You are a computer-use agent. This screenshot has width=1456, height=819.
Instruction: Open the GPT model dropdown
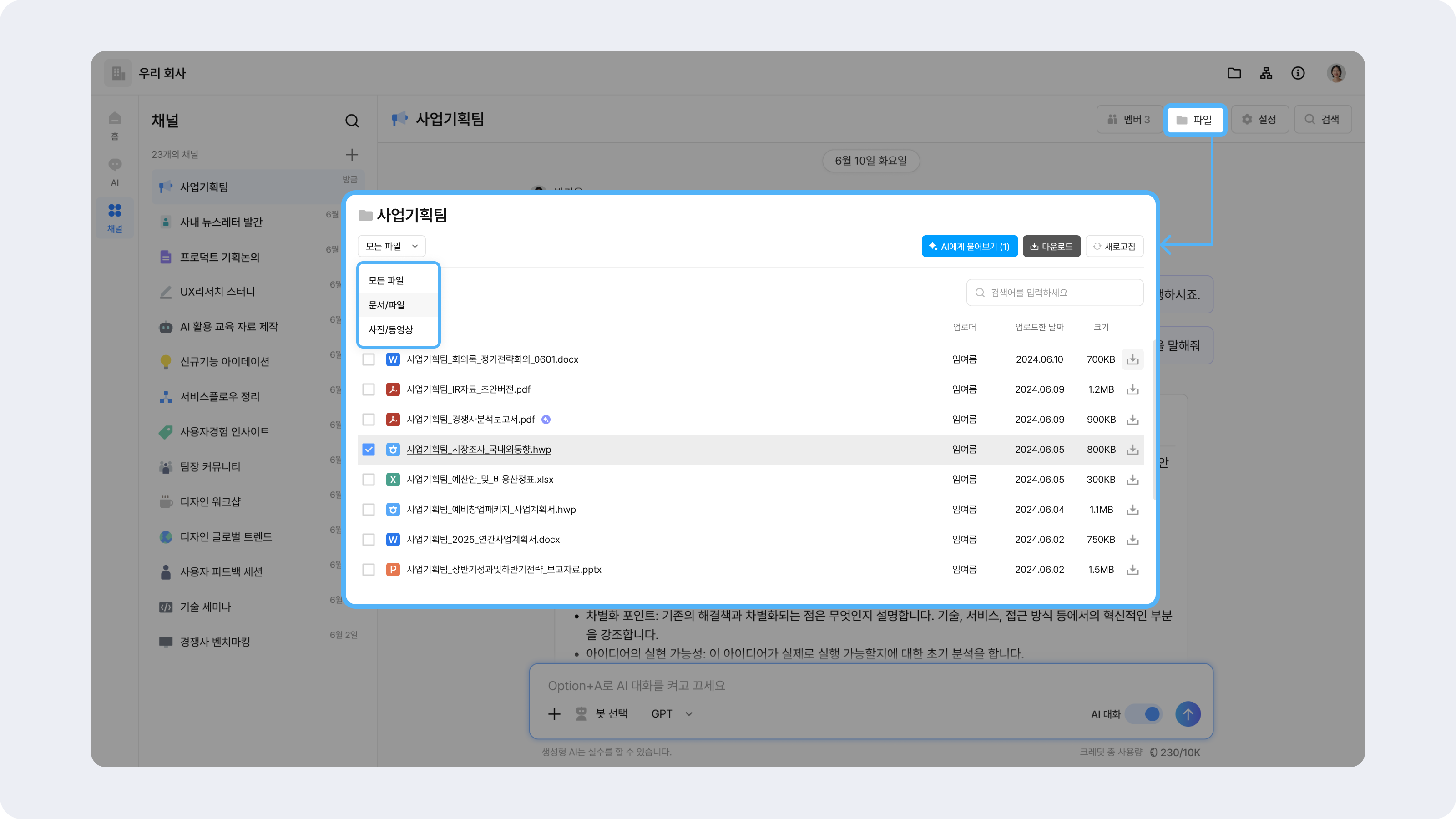[x=672, y=714]
